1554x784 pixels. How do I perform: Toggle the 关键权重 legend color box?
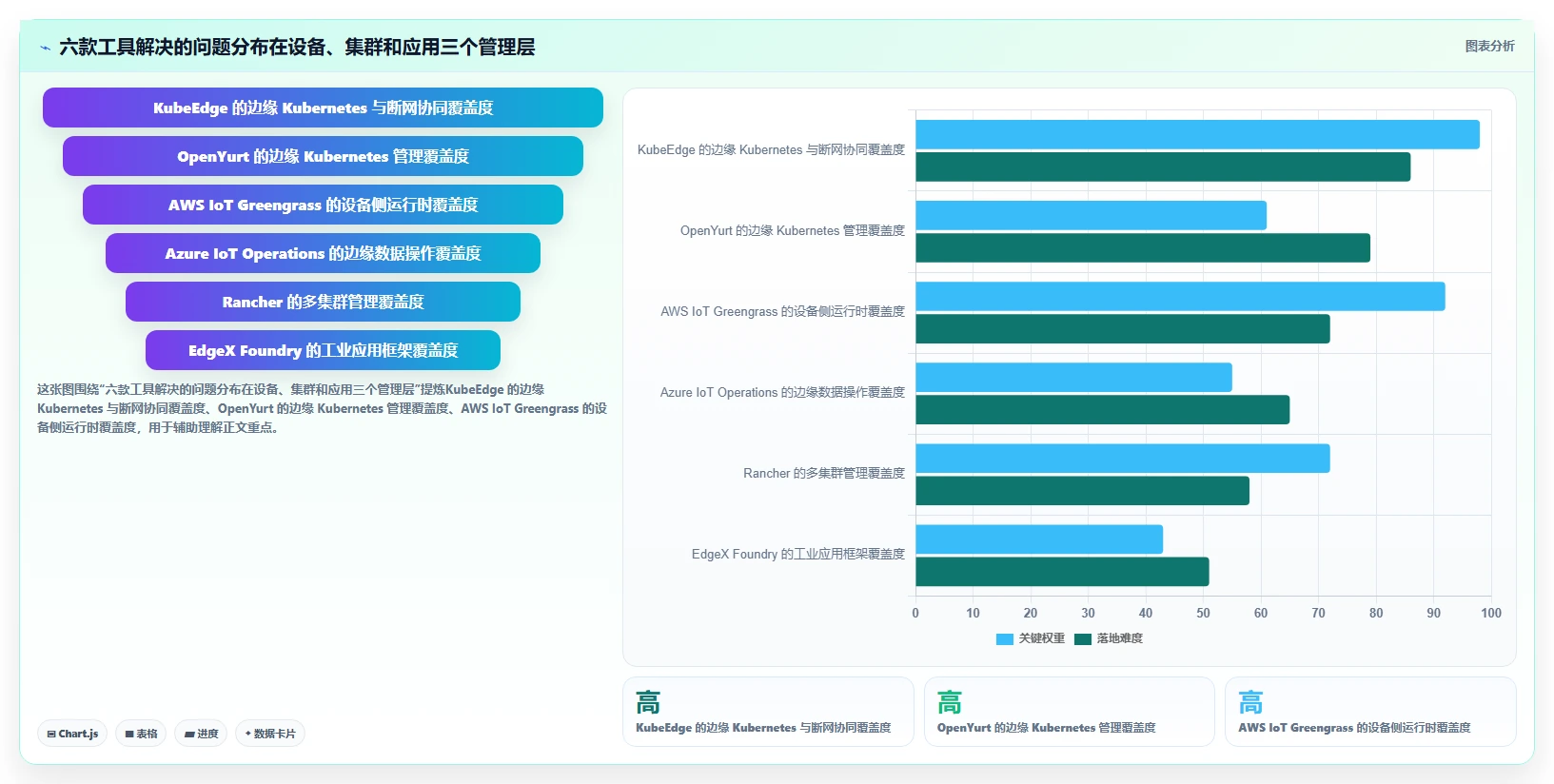[1004, 639]
